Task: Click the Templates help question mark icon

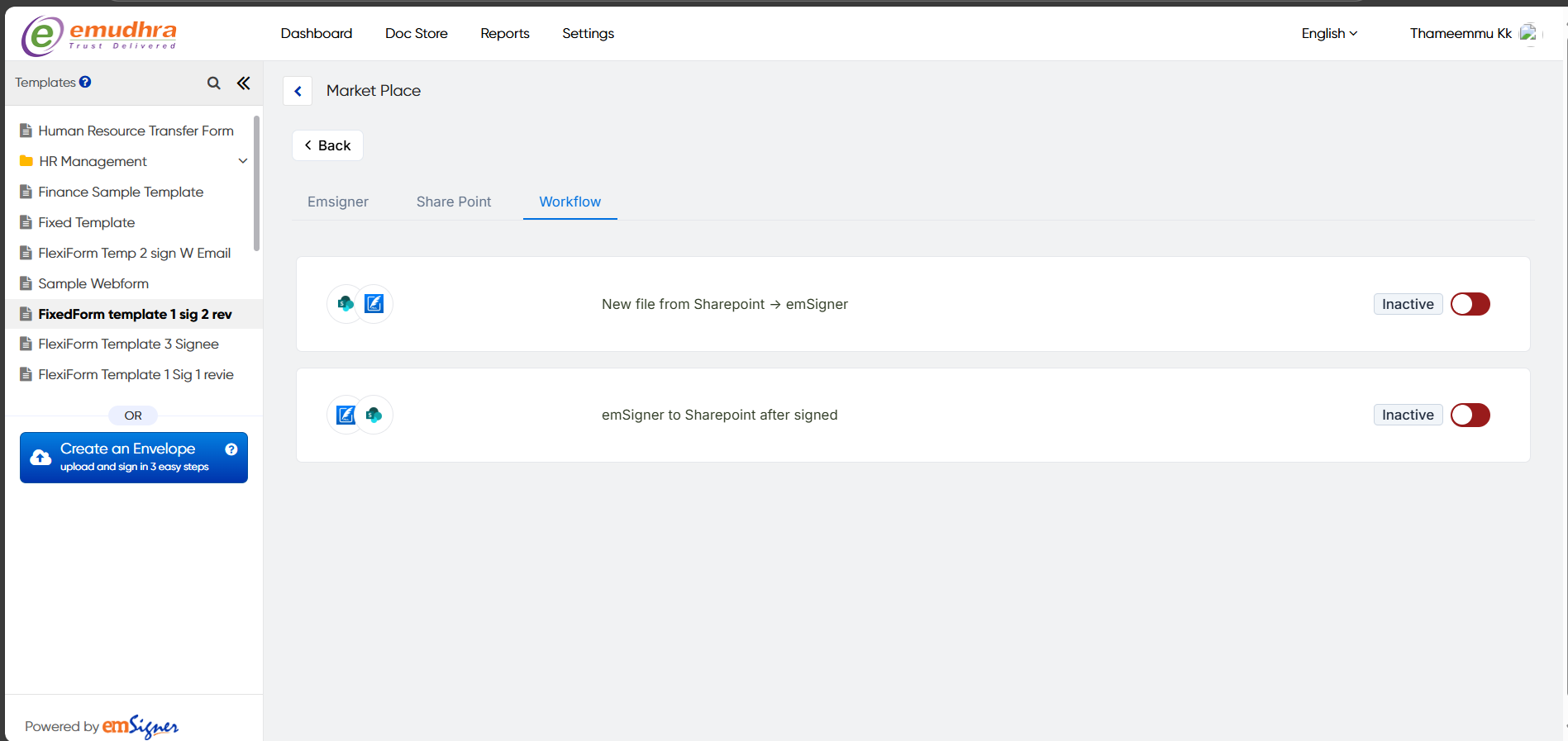Action: click(x=85, y=82)
